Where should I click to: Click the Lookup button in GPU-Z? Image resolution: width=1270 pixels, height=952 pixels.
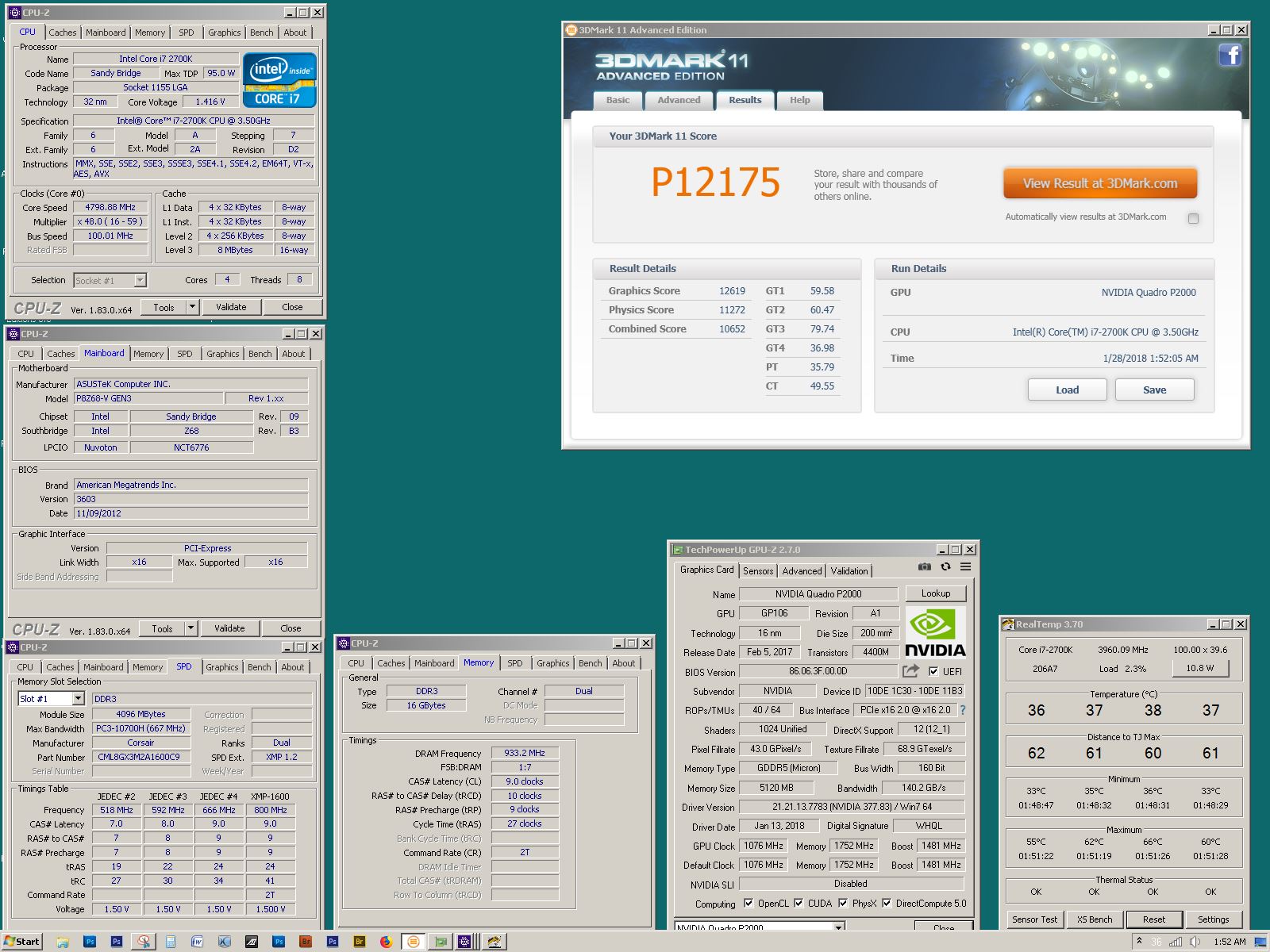coord(936,593)
